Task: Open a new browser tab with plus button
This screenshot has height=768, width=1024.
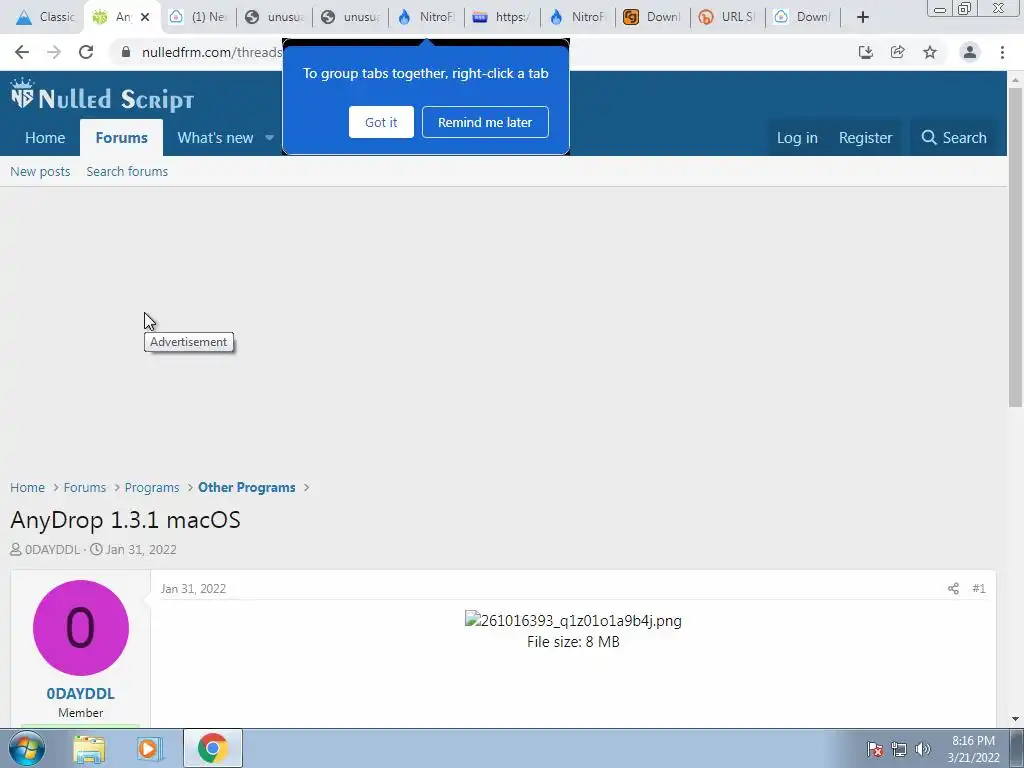Action: click(x=863, y=17)
